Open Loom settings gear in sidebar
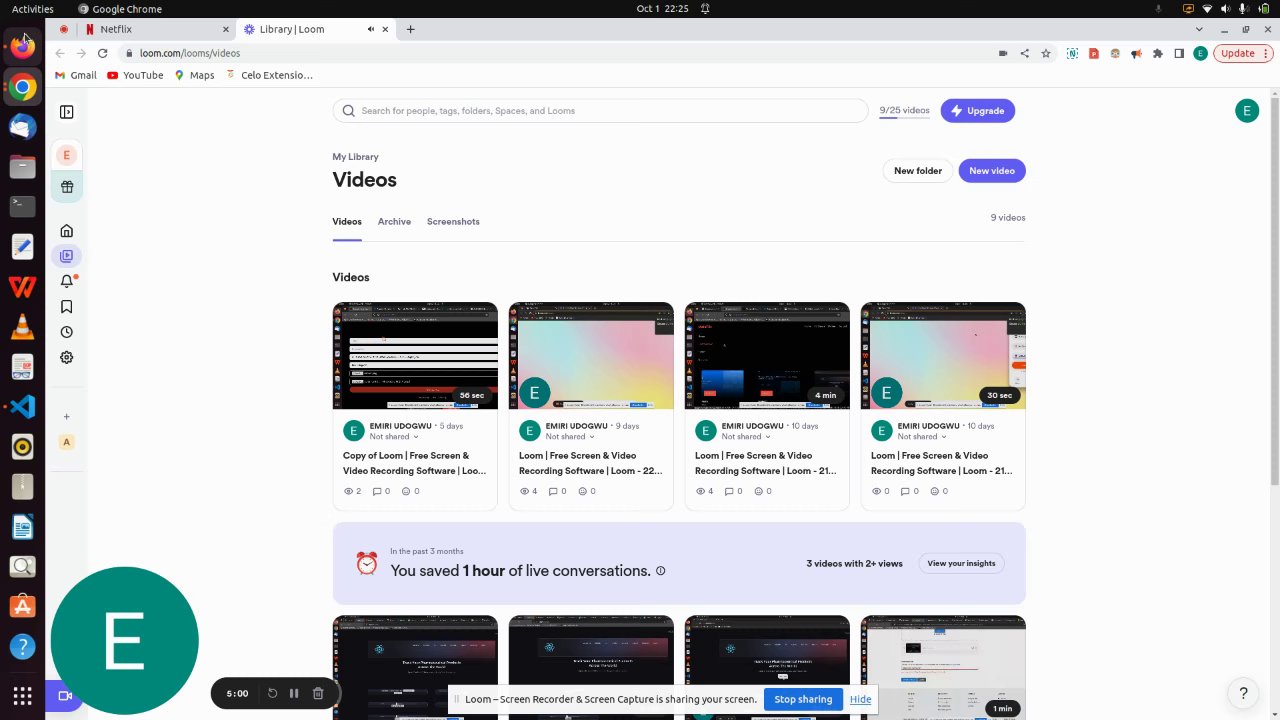The height and width of the screenshot is (720, 1280). (67, 357)
